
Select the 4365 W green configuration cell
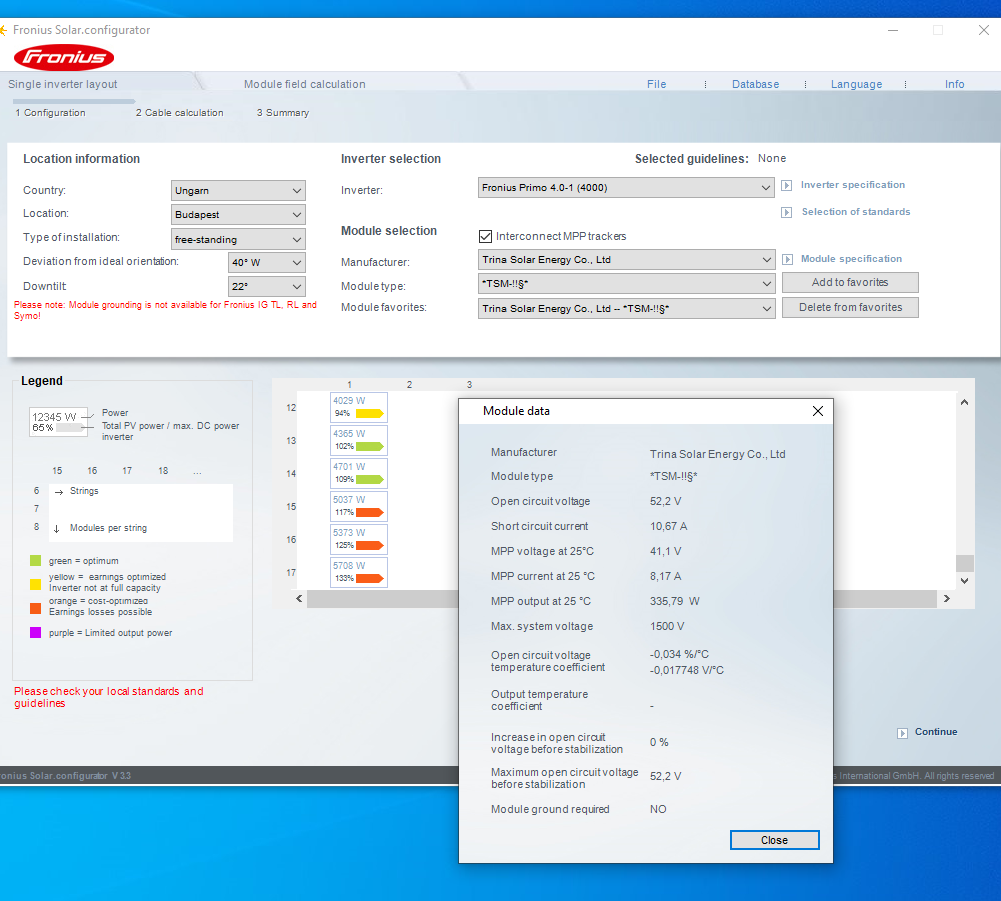tap(358, 440)
